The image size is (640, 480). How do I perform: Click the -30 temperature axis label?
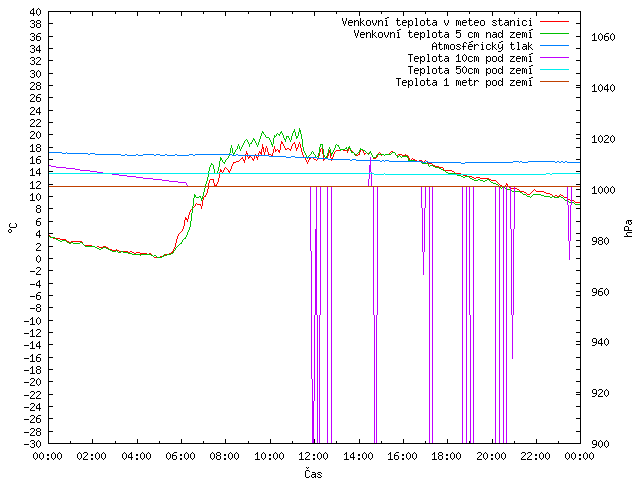[33, 444]
